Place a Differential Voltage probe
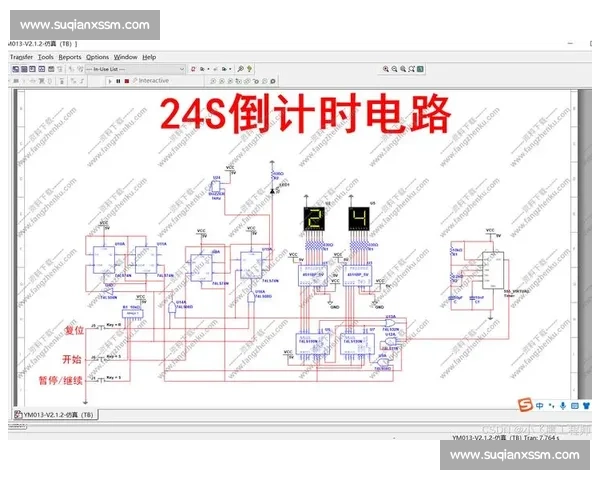Viewport: 600px width, 480px height. pyautogui.click(x=239, y=81)
